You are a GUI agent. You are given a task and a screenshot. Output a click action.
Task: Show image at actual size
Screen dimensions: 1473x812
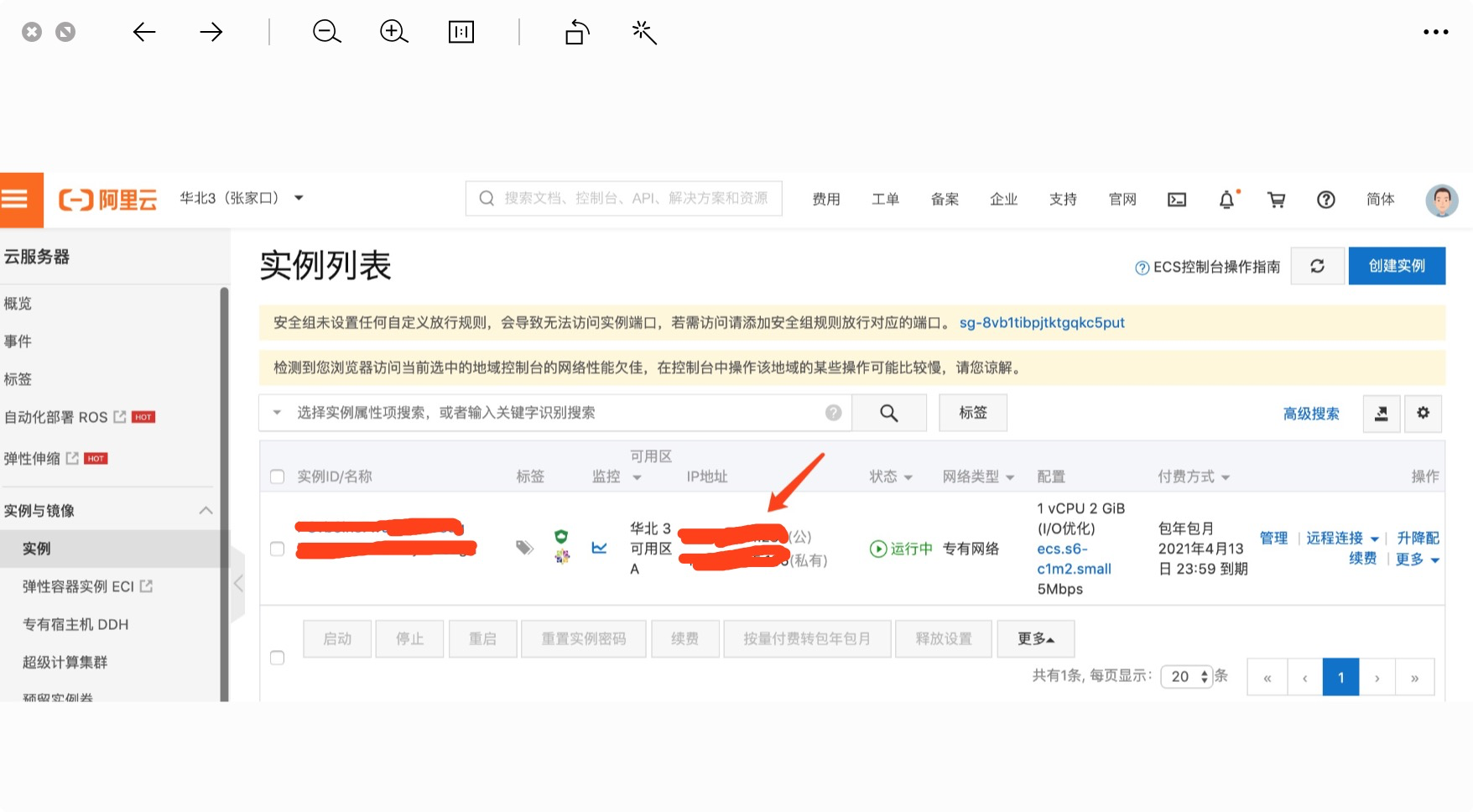coord(461,32)
